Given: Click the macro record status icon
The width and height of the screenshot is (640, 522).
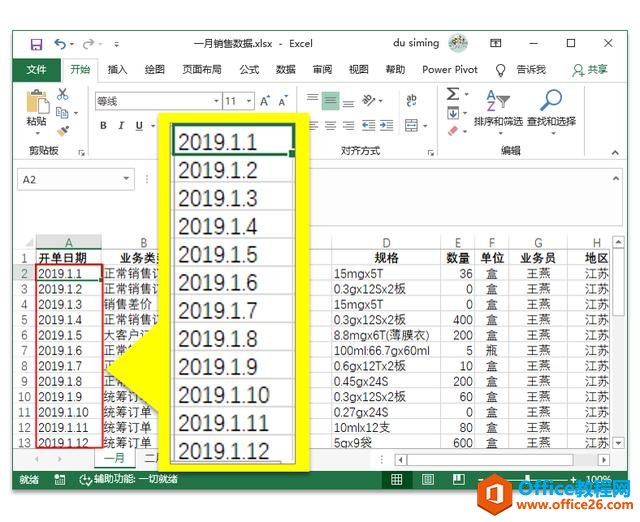Looking at the screenshot, I should point(60,480).
